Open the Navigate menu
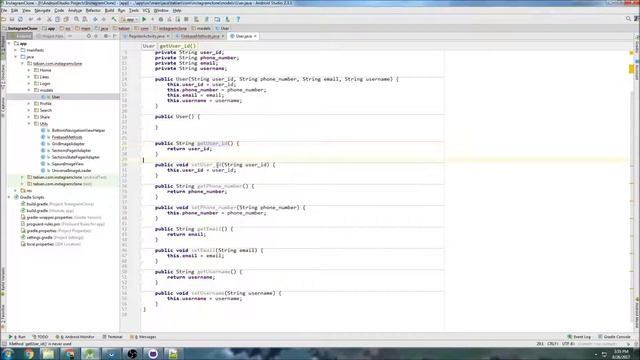640x360 pixels. coord(42,10)
